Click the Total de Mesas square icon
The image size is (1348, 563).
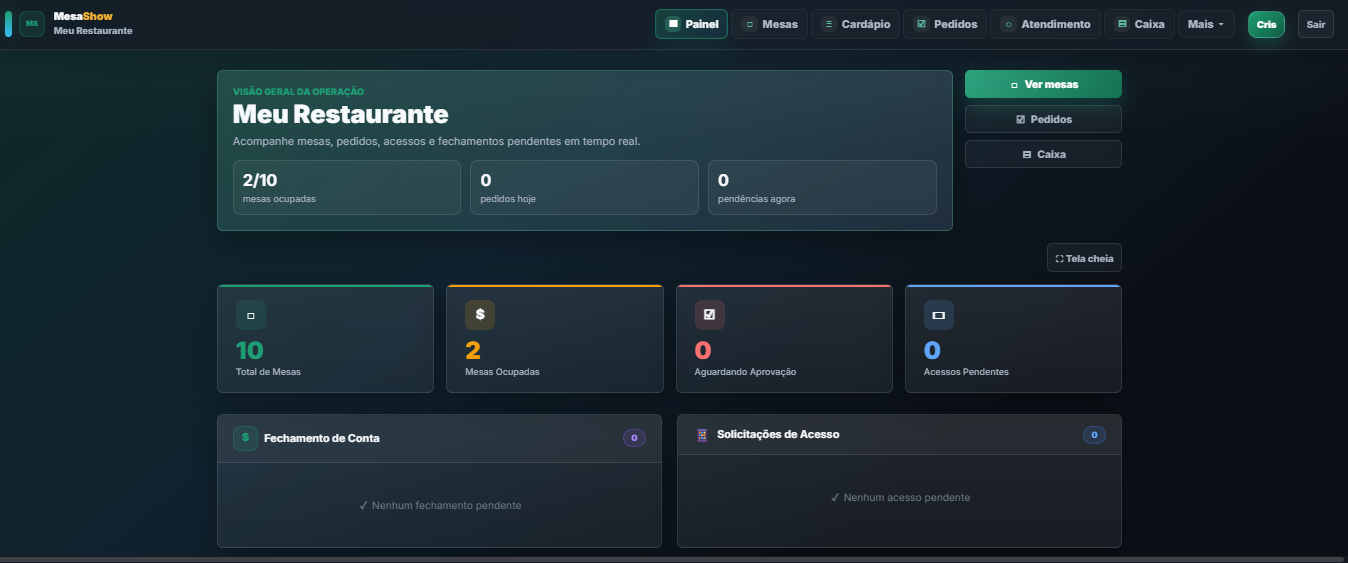251,315
